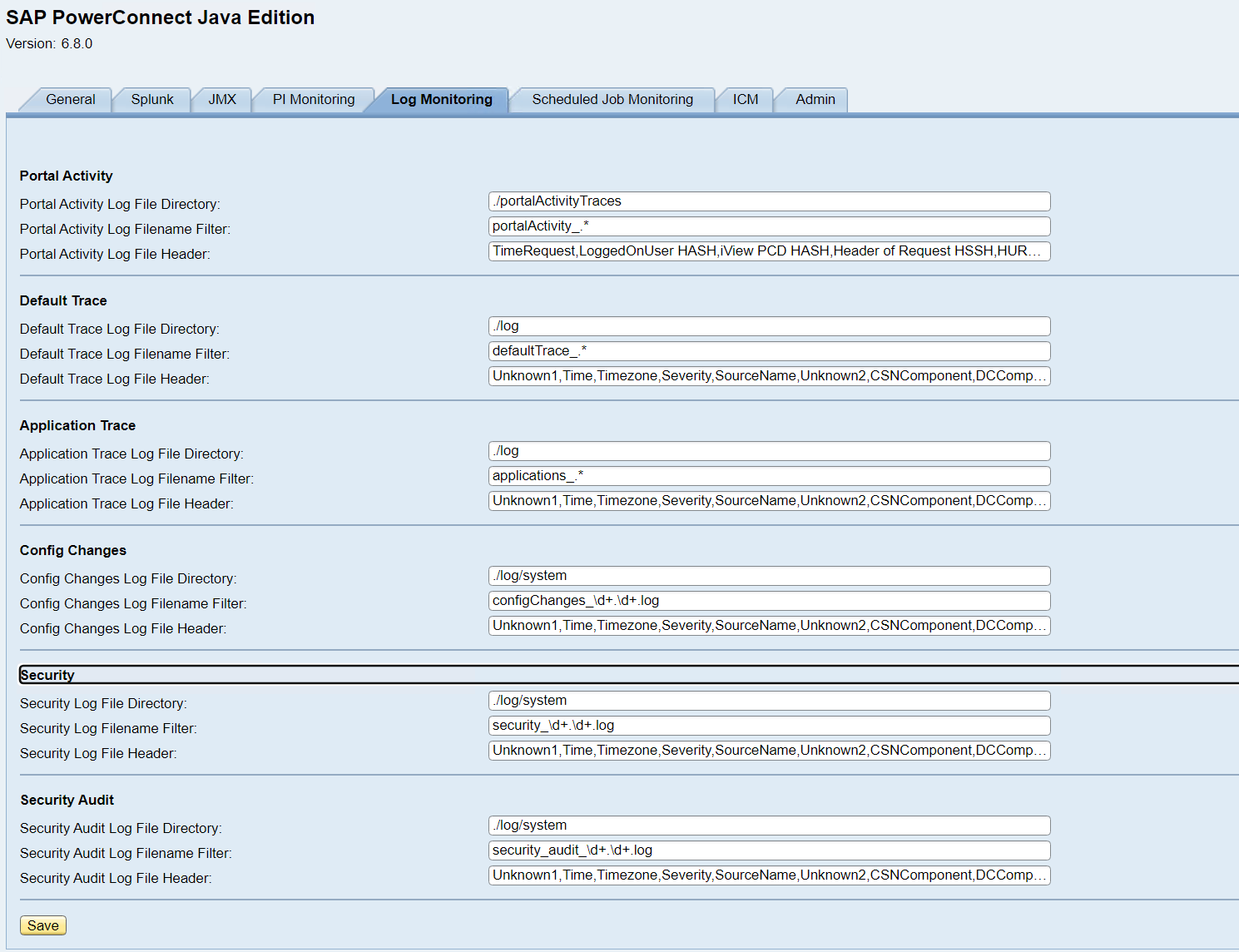Click Application Trace Log Filename Filter field
Screen dimensions: 1239x952
coord(769,476)
